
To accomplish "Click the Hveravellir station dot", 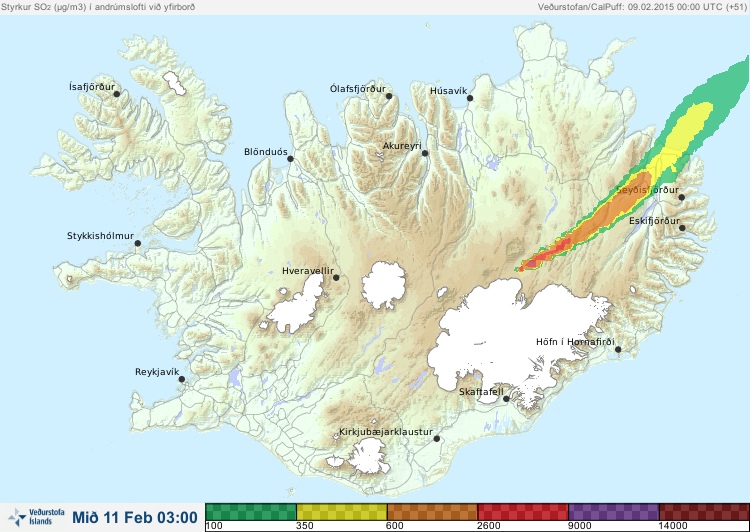I will [x=336, y=277].
